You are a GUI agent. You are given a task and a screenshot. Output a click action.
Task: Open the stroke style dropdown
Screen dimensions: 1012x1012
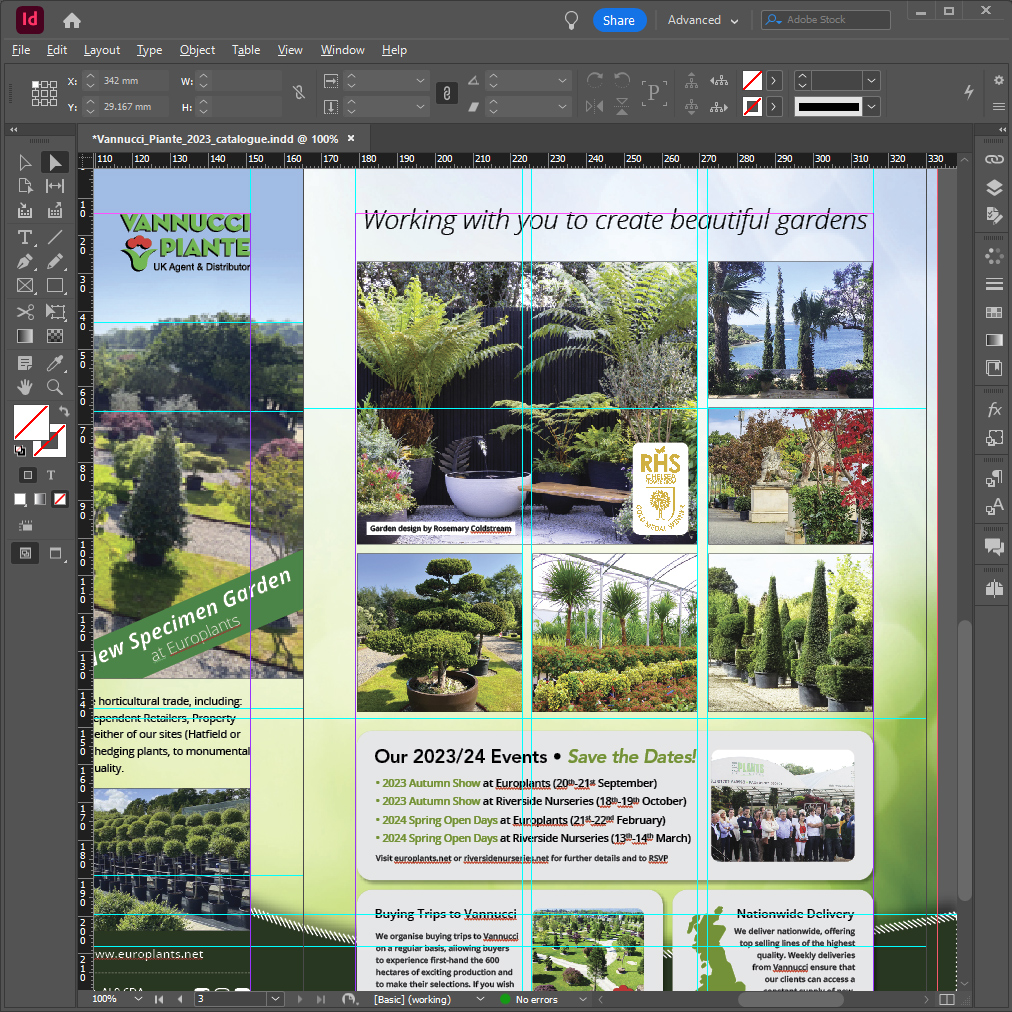871,106
